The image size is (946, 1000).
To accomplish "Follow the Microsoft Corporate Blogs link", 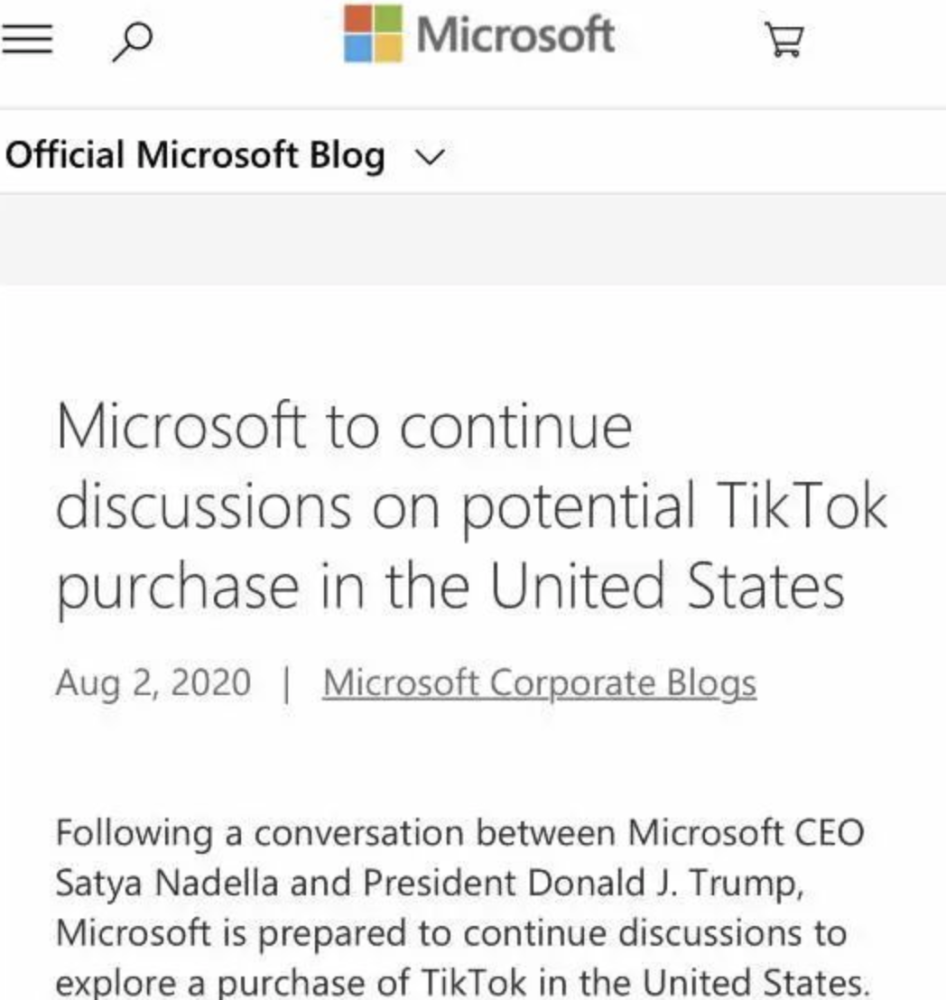I will 540,683.
